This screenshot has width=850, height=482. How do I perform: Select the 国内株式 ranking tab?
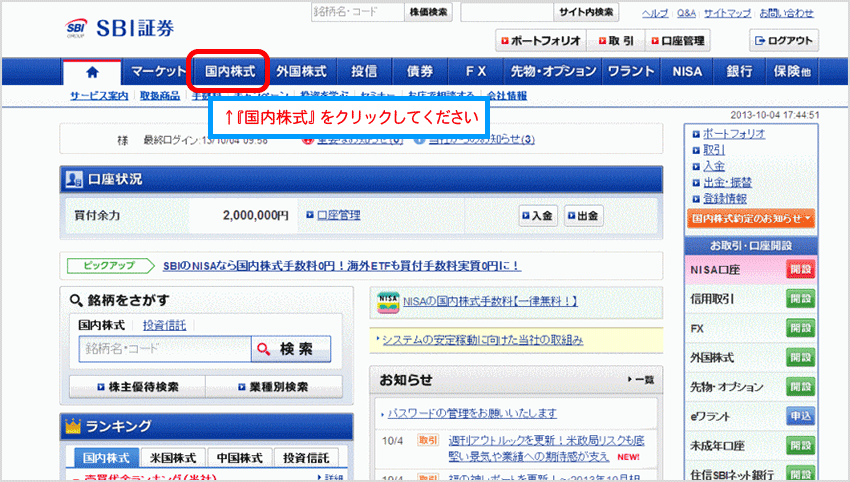tap(106, 458)
